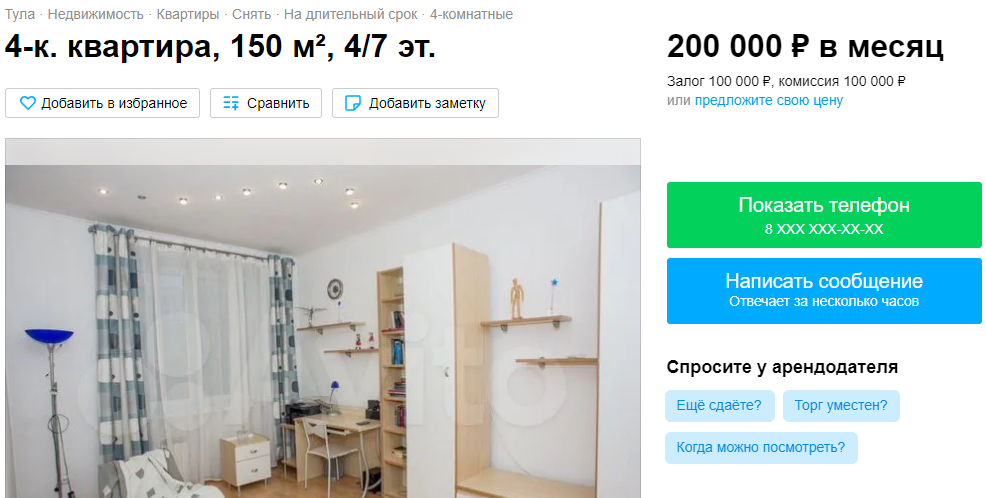
Task: Open the Добавить заметку note button
Action: [x=415, y=103]
